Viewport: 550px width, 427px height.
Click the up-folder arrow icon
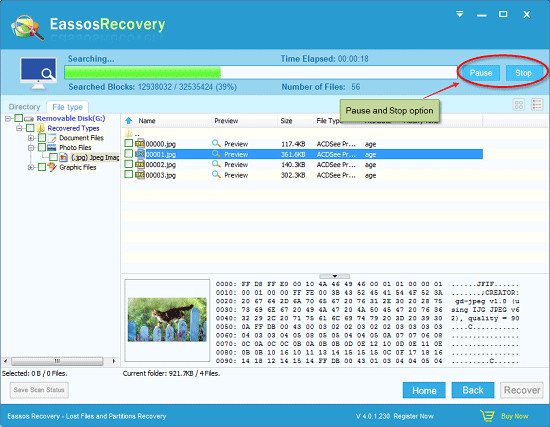click(129, 121)
